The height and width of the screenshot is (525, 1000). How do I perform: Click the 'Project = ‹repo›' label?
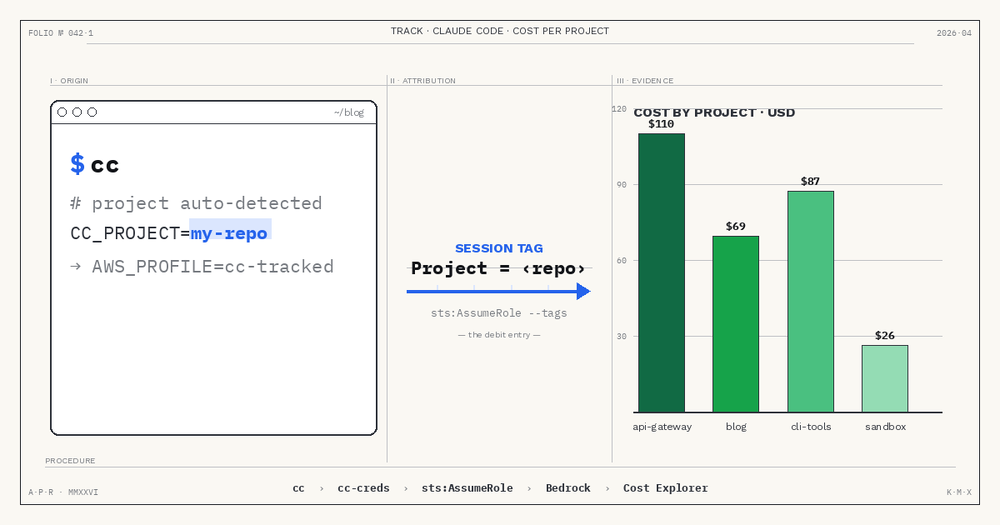click(498, 269)
